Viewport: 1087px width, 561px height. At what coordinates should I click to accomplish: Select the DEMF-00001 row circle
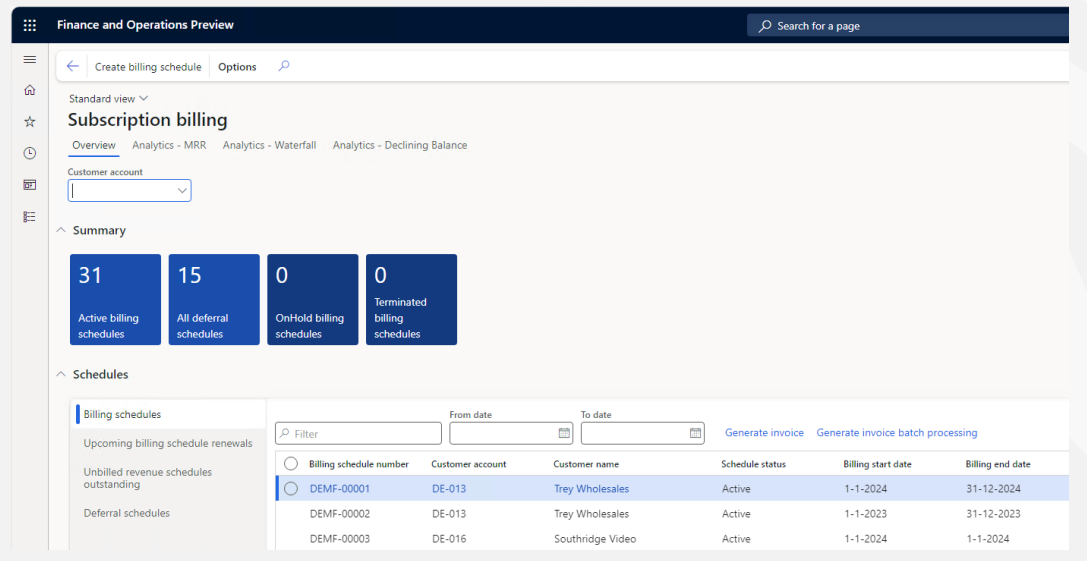tap(291, 489)
